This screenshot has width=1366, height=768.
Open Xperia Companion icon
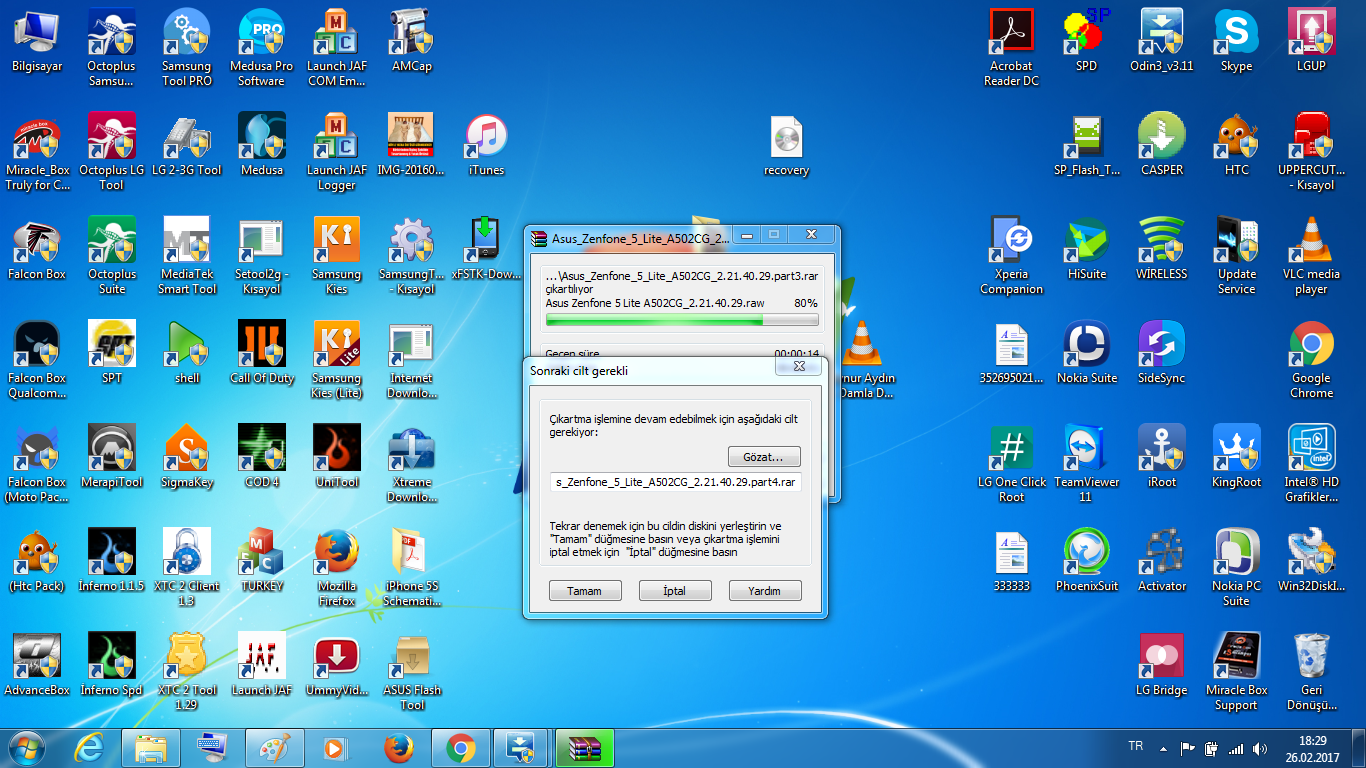pos(1012,257)
